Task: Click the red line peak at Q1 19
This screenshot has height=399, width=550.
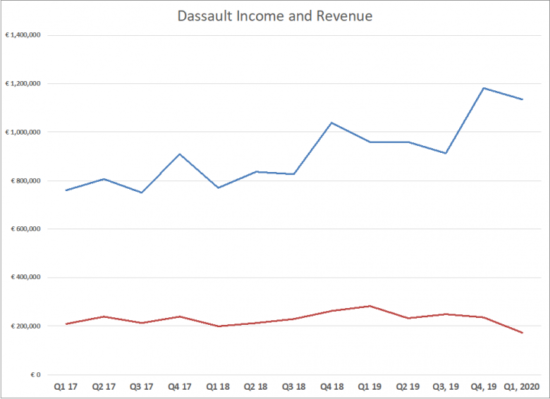Action: (x=370, y=306)
